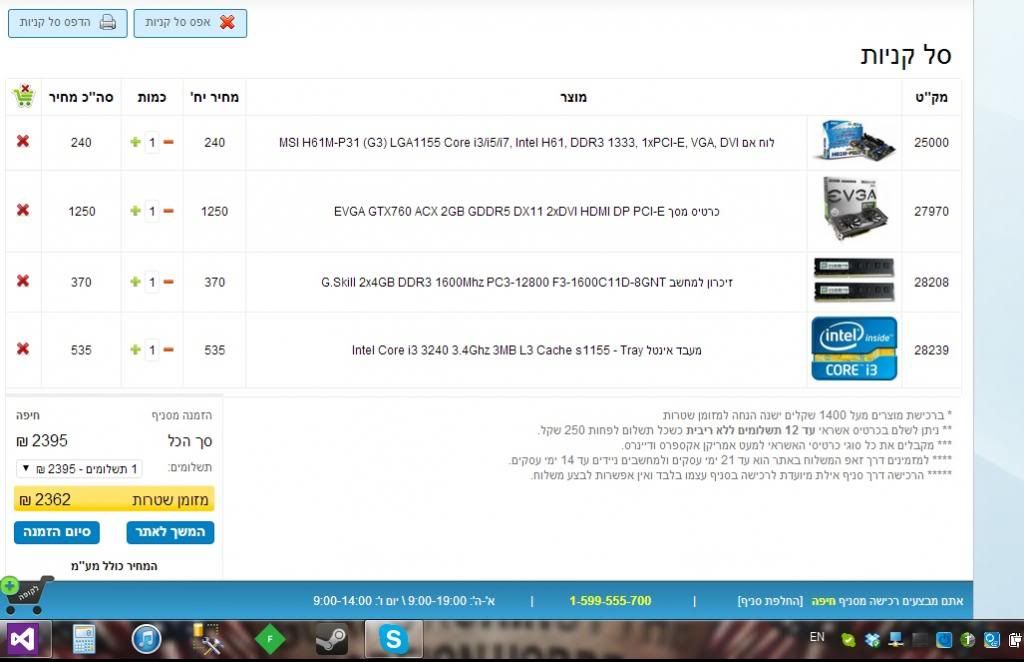
Task: Reduce Intel Core i3 quantity with minus
Action: pyautogui.click(x=168, y=350)
